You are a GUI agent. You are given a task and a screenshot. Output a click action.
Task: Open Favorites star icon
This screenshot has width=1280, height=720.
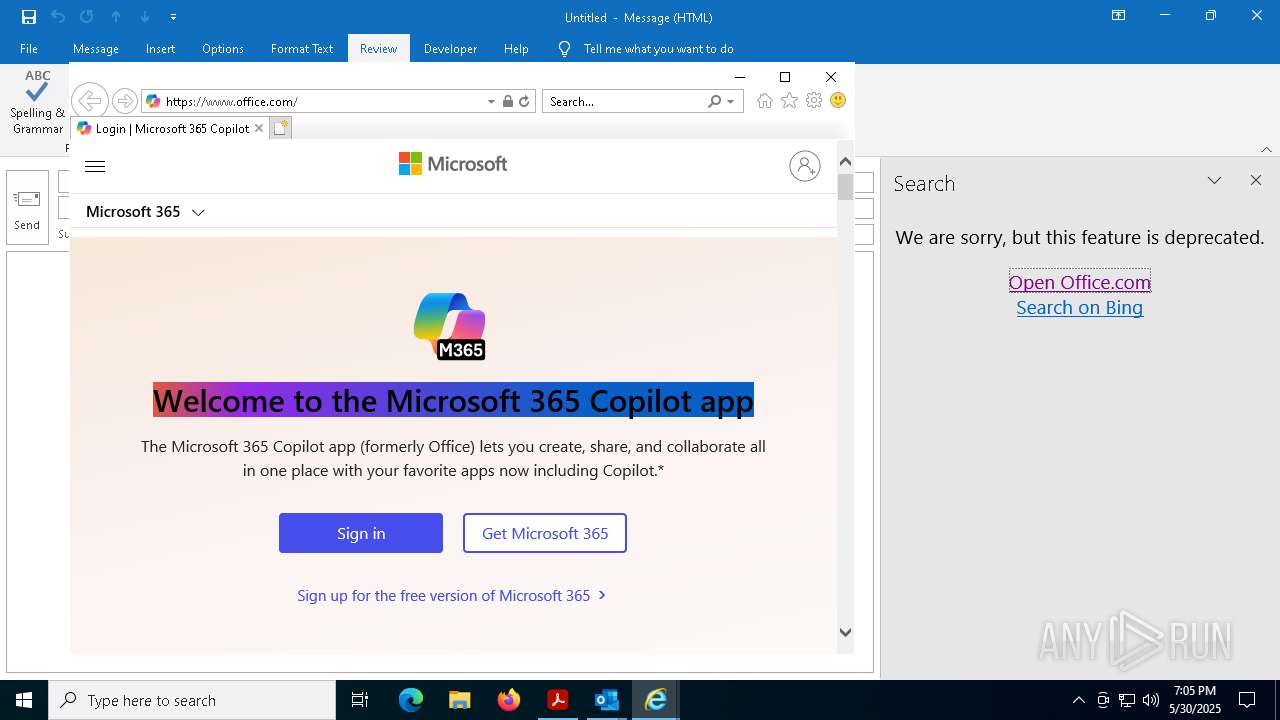click(790, 101)
